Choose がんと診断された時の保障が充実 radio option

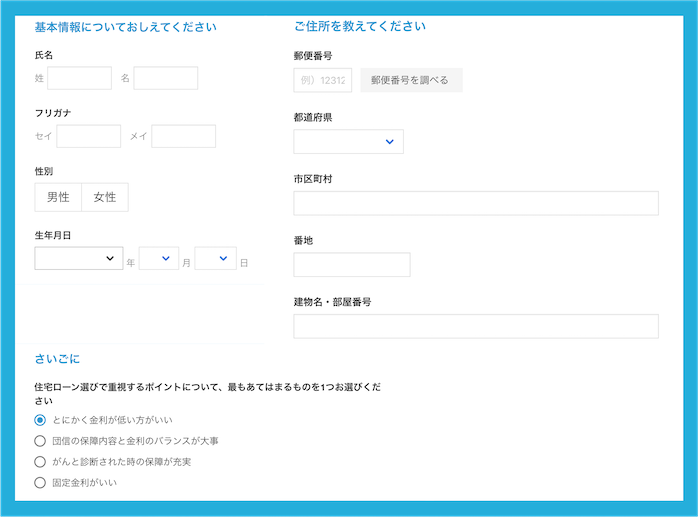[40, 462]
